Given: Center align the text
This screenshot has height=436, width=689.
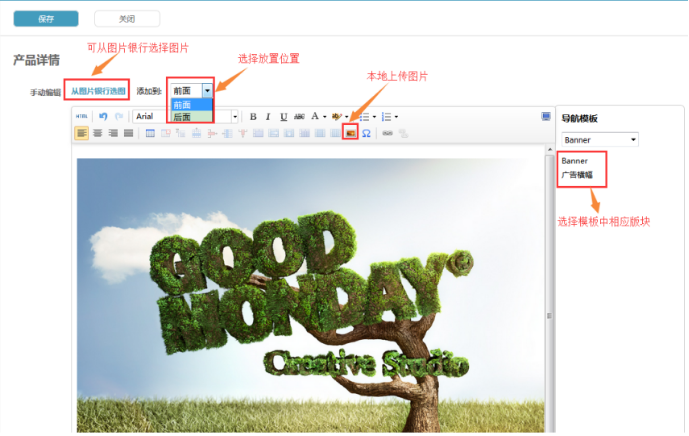Looking at the screenshot, I should [98, 133].
